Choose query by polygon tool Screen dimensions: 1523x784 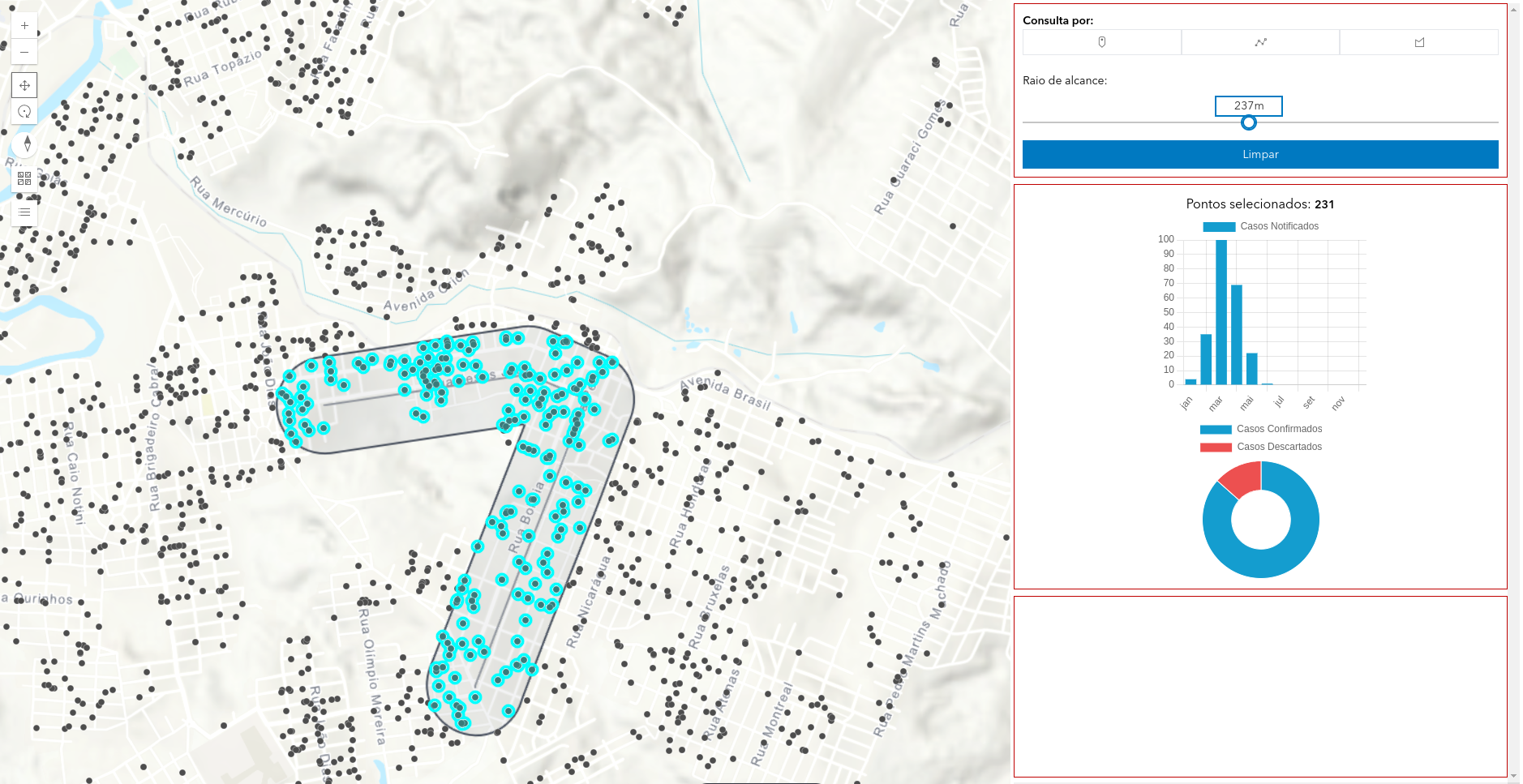[1419, 42]
